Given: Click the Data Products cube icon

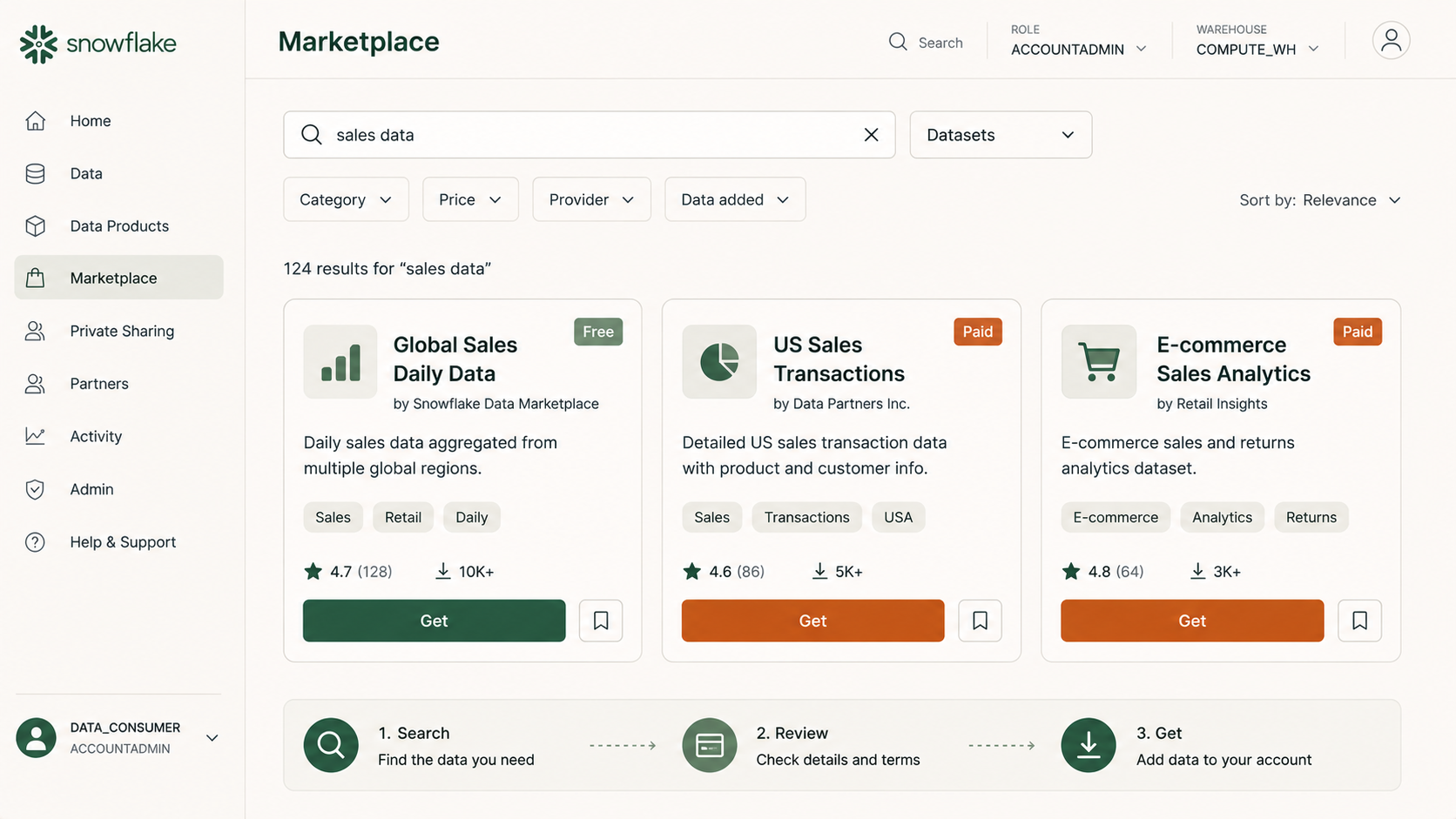Looking at the screenshot, I should (35, 225).
